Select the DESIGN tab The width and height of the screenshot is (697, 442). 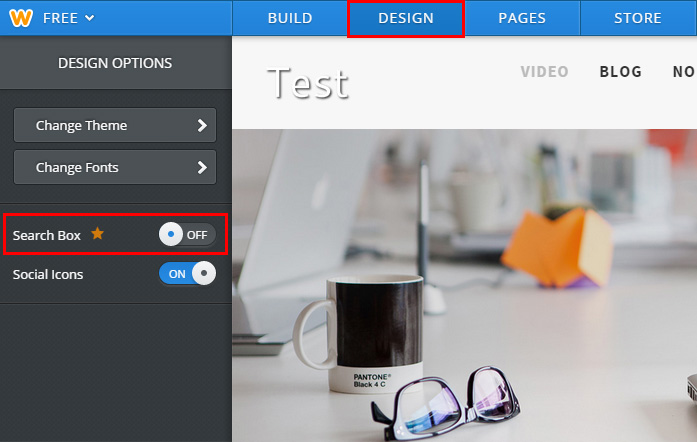pyautogui.click(x=406, y=18)
